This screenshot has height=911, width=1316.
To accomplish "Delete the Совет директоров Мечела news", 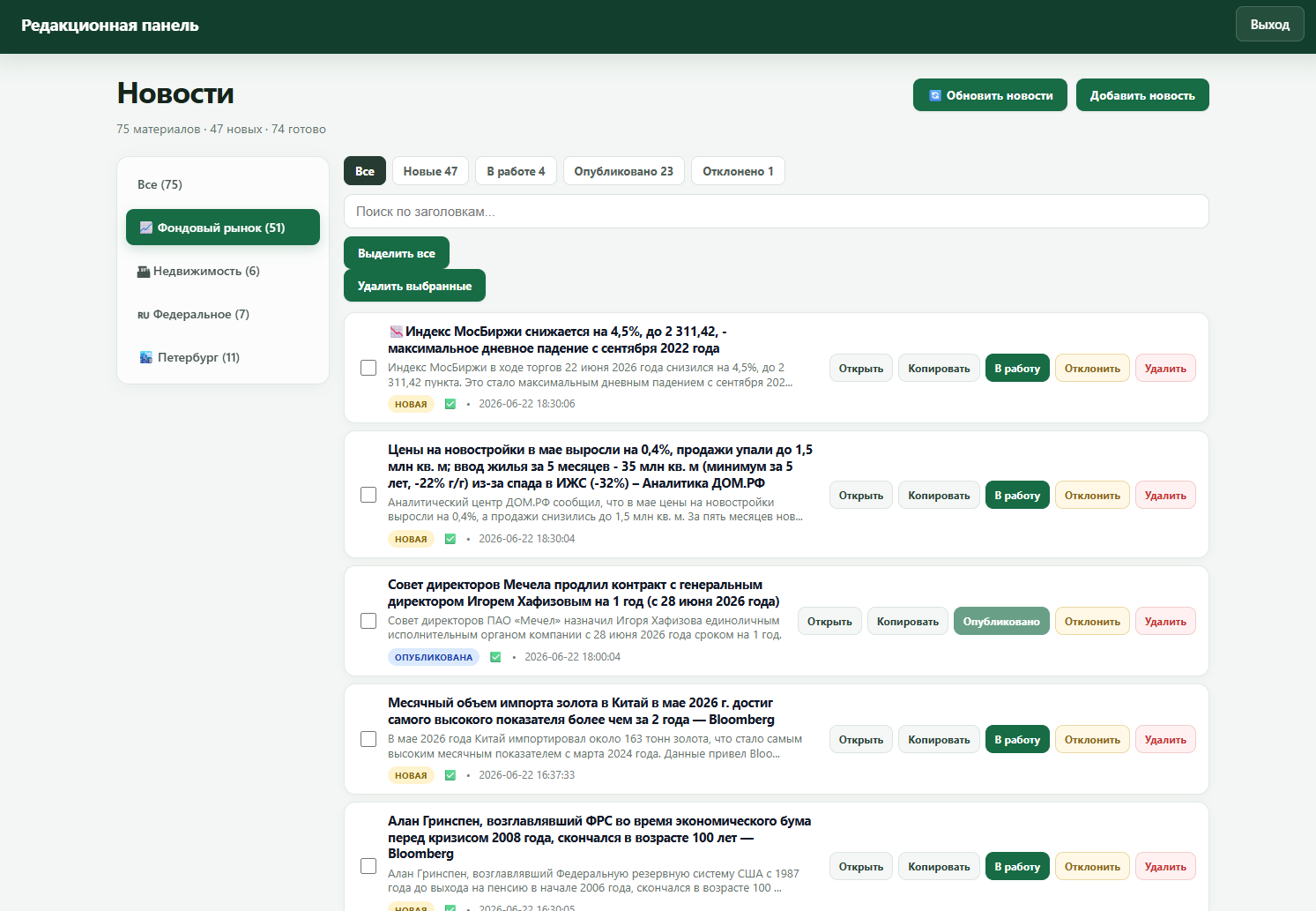I will [x=1165, y=621].
